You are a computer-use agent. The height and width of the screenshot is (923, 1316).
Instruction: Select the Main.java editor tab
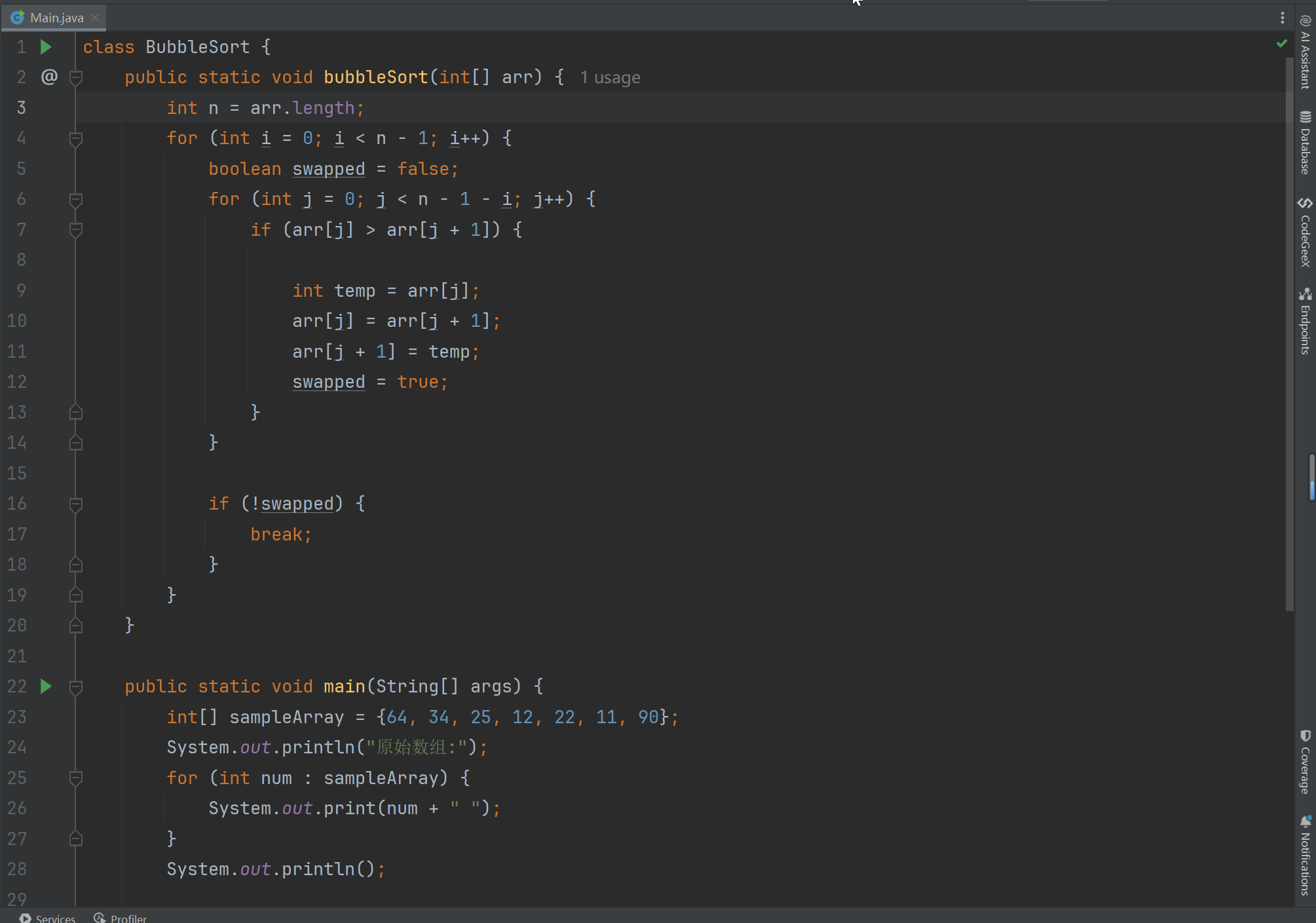[x=56, y=18]
